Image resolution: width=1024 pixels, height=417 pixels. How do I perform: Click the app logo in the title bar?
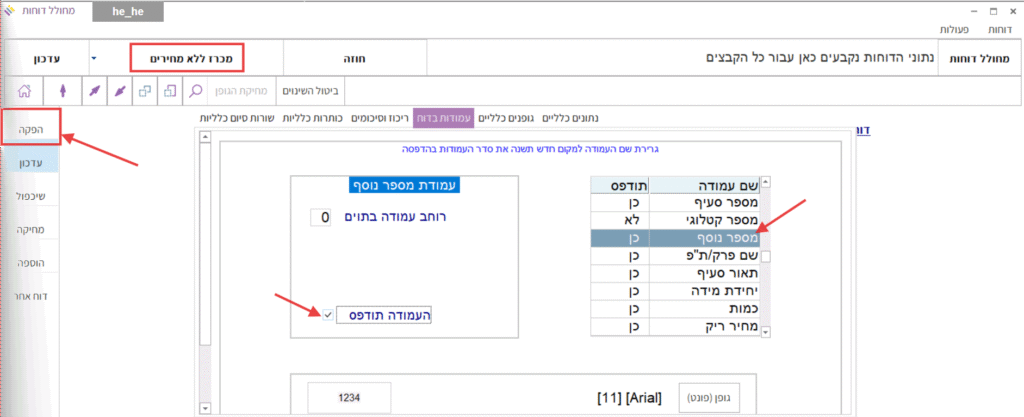click(x=10, y=10)
